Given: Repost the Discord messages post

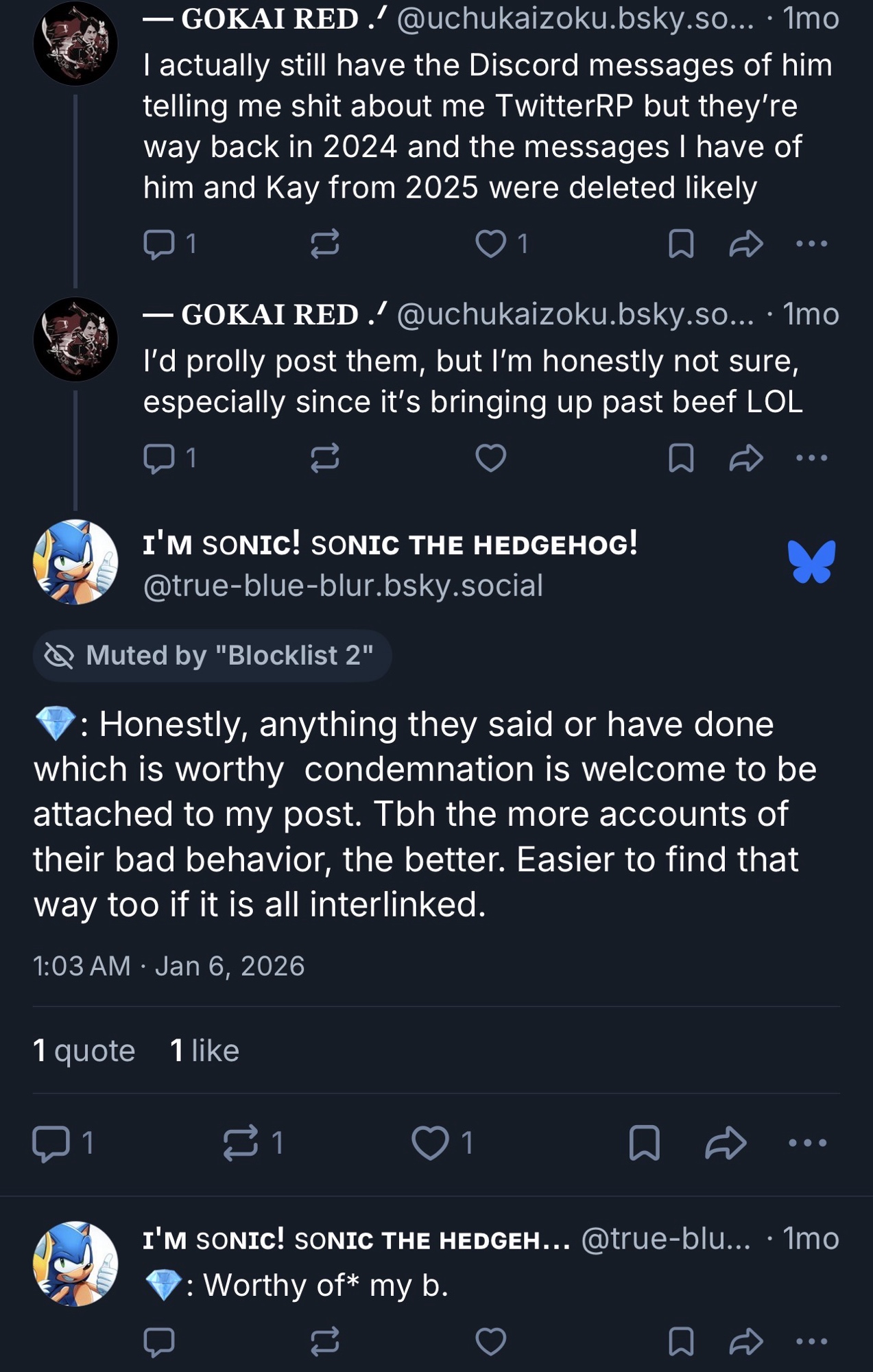Looking at the screenshot, I should pos(324,244).
